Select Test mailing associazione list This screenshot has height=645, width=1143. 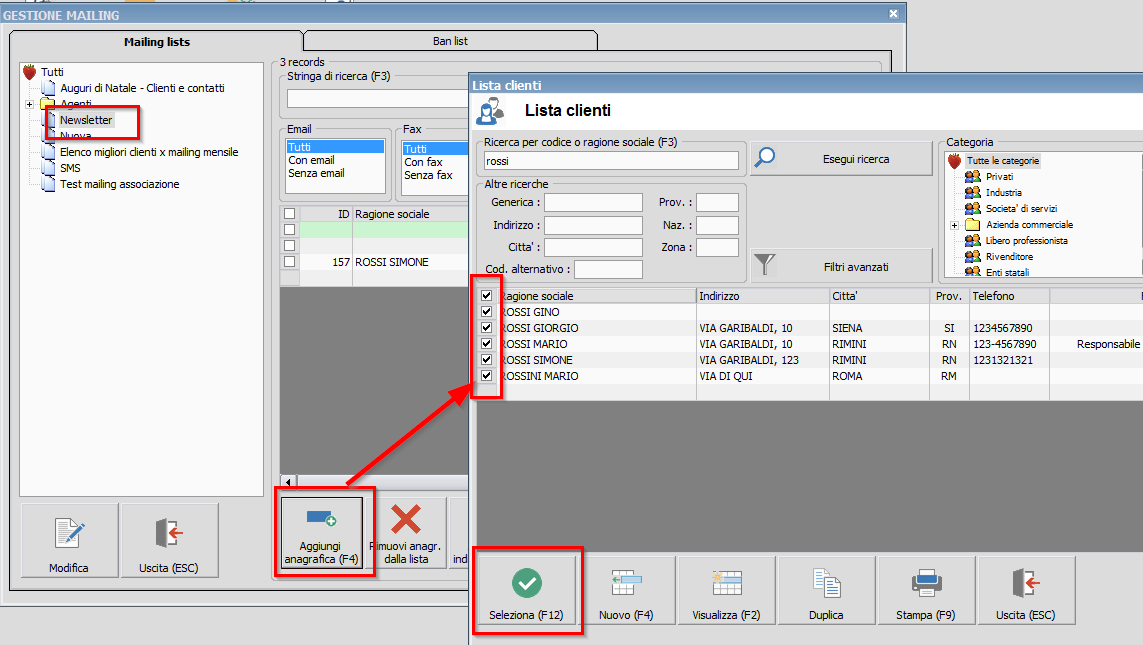click(120, 184)
